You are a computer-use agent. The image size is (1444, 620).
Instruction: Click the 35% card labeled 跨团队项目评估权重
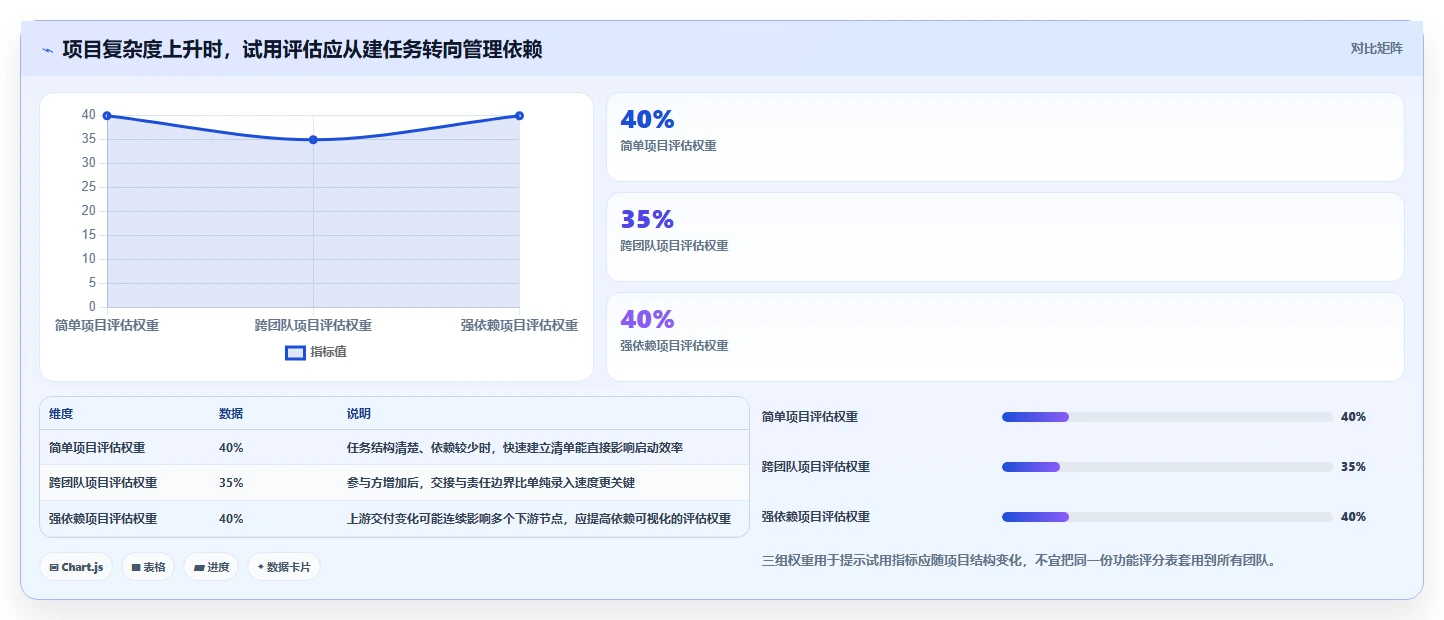pos(1005,237)
